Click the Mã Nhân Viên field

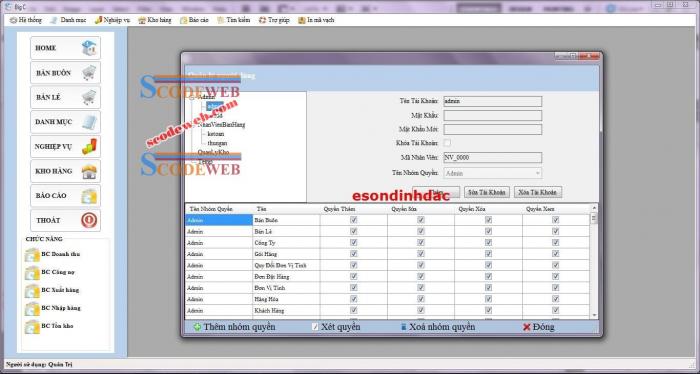point(492,158)
